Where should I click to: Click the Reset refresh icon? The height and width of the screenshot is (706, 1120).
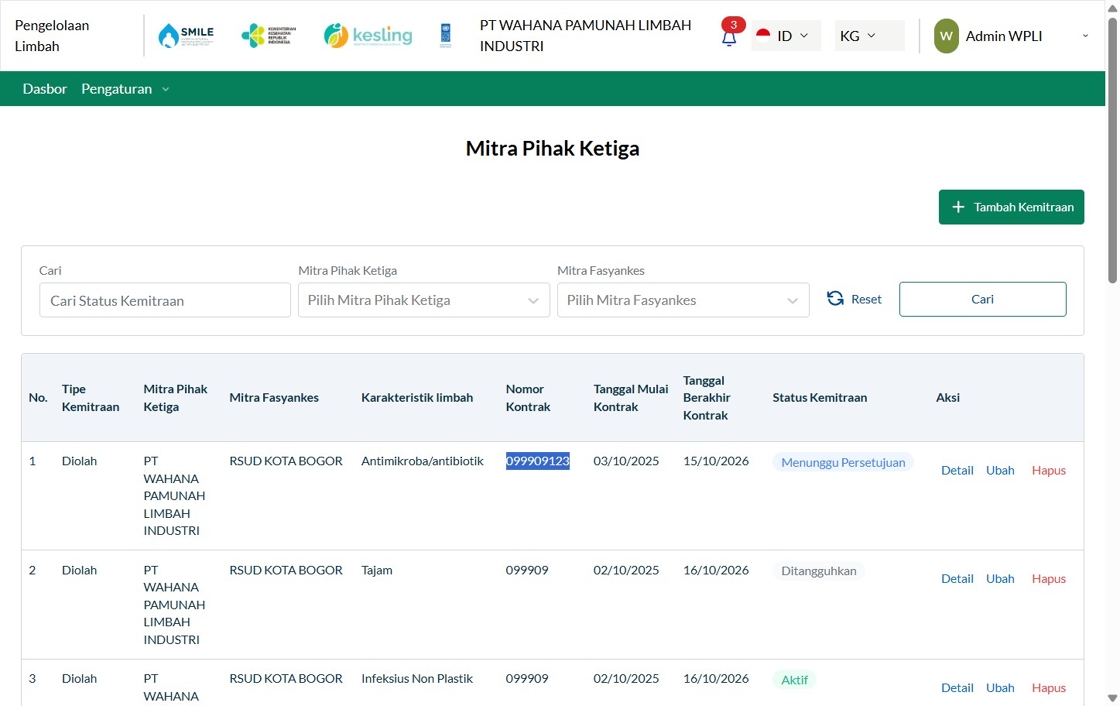(x=835, y=299)
